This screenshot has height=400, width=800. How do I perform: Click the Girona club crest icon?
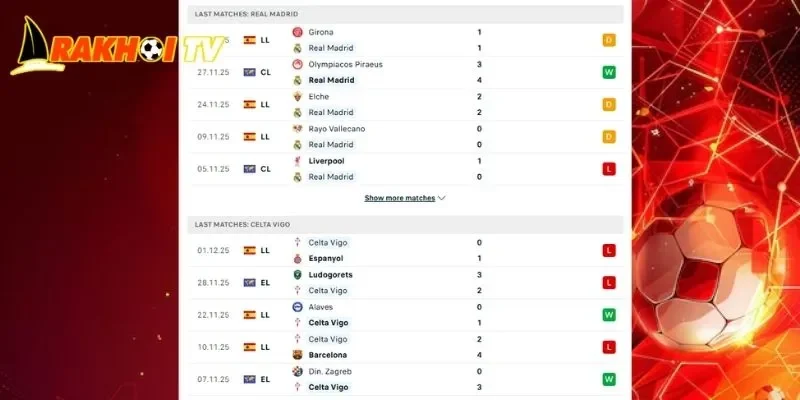pyautogui.click(x=297, y=32)
